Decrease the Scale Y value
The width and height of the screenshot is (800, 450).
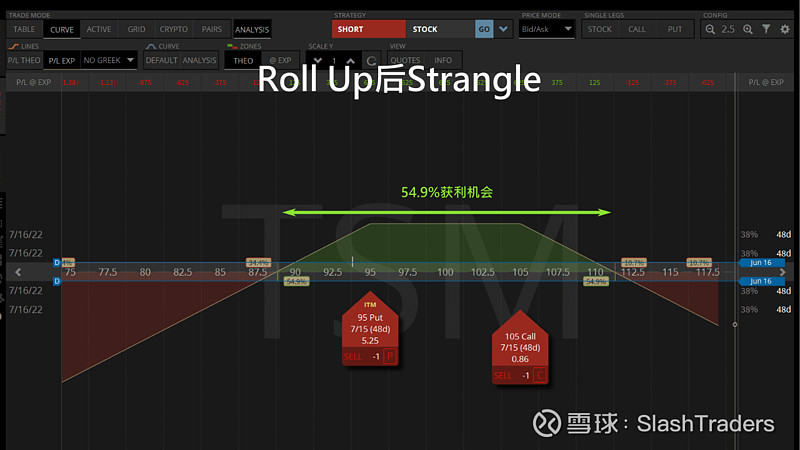317,60
